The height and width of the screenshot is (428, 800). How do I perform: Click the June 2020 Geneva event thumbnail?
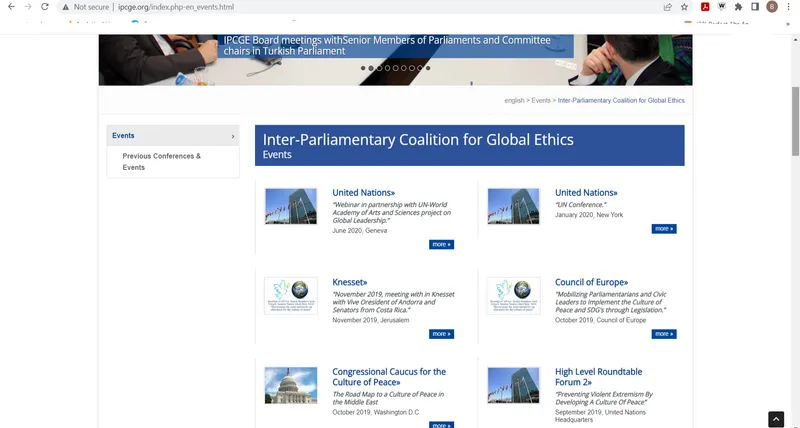(x=291, y=206)
